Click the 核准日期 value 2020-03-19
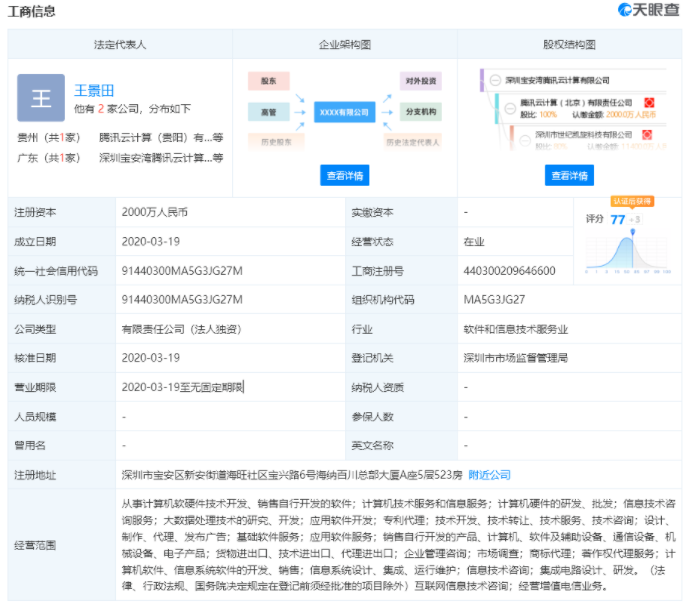The image size is (692, 602). point(150,358)
